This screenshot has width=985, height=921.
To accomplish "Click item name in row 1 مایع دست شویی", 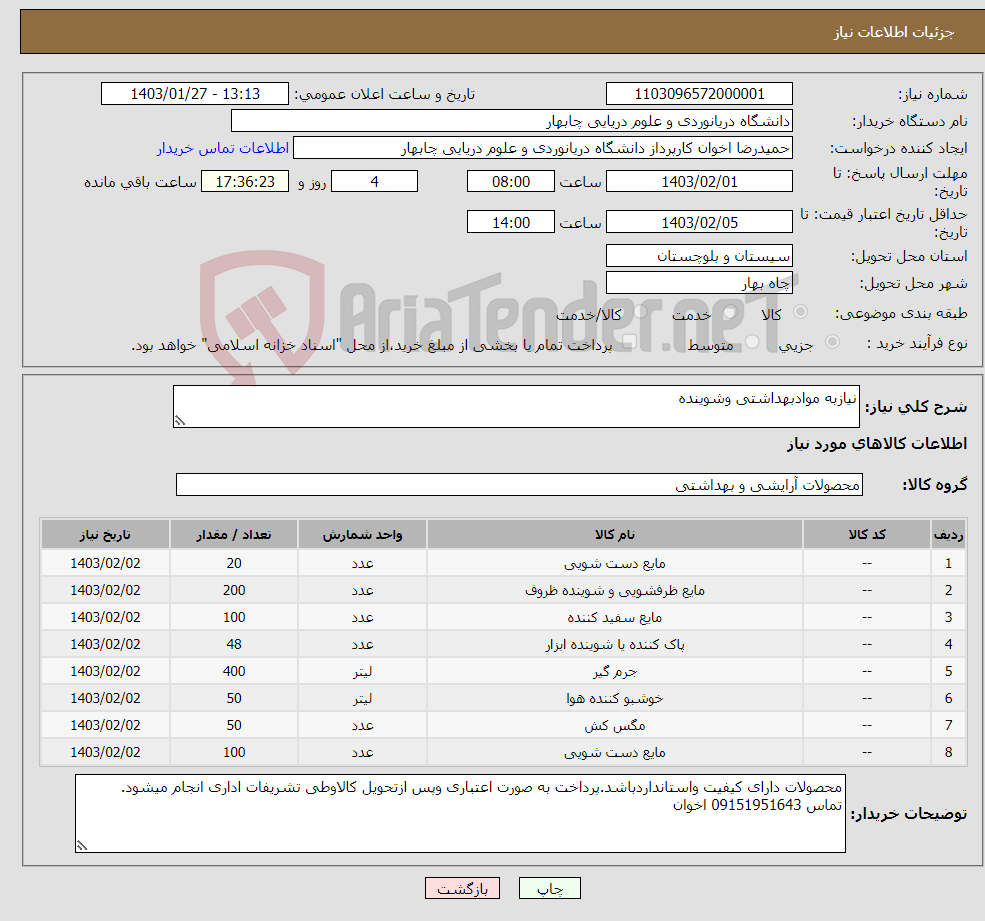I will 614,564.
